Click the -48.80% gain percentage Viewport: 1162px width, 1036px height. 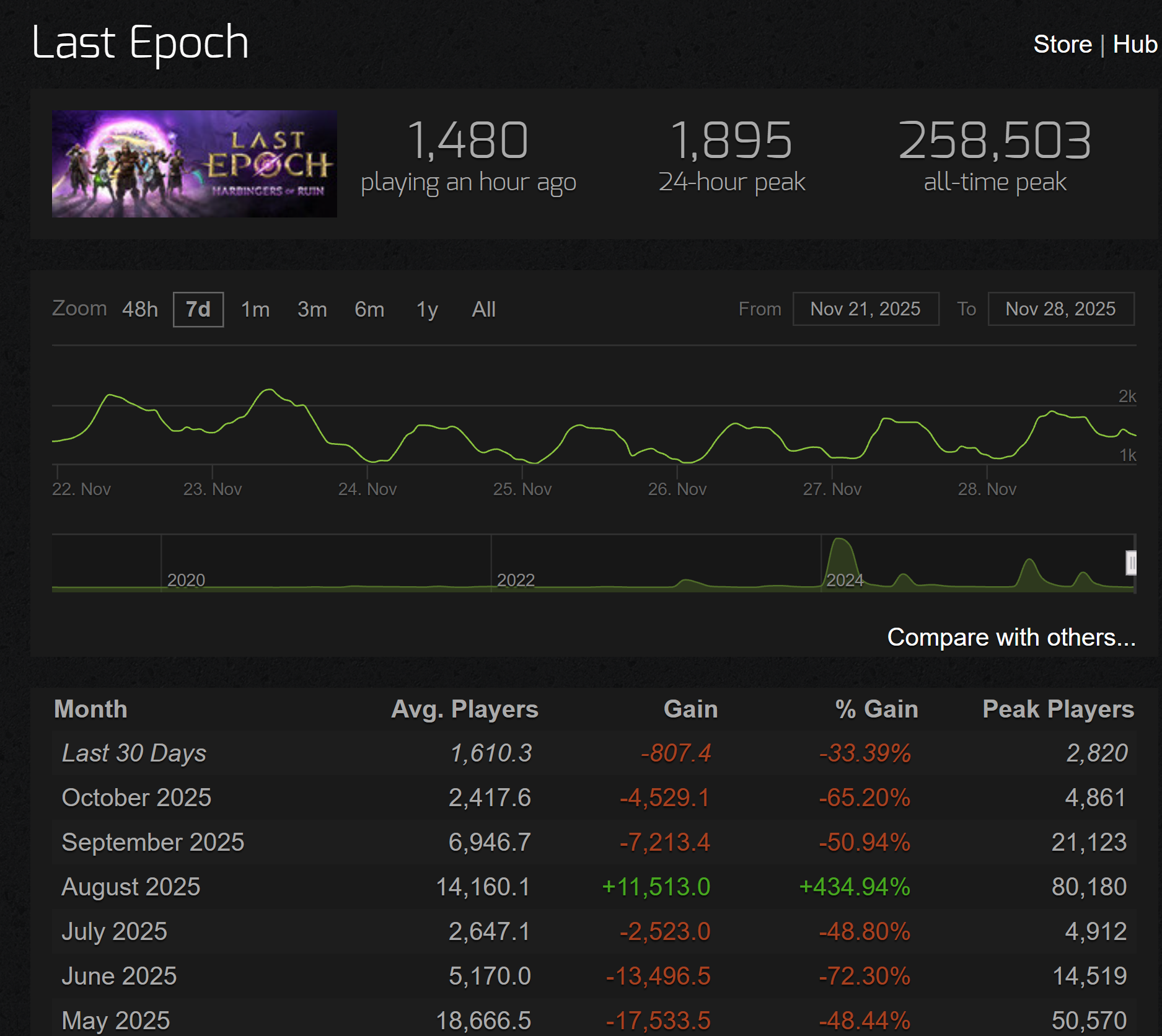coord(865,931)
